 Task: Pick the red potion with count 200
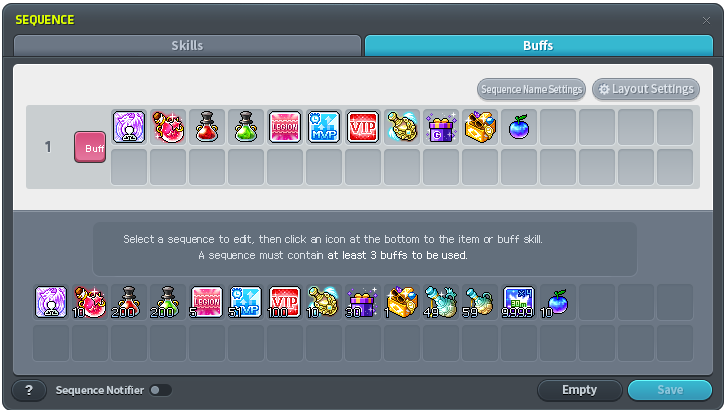pos(129,302)
